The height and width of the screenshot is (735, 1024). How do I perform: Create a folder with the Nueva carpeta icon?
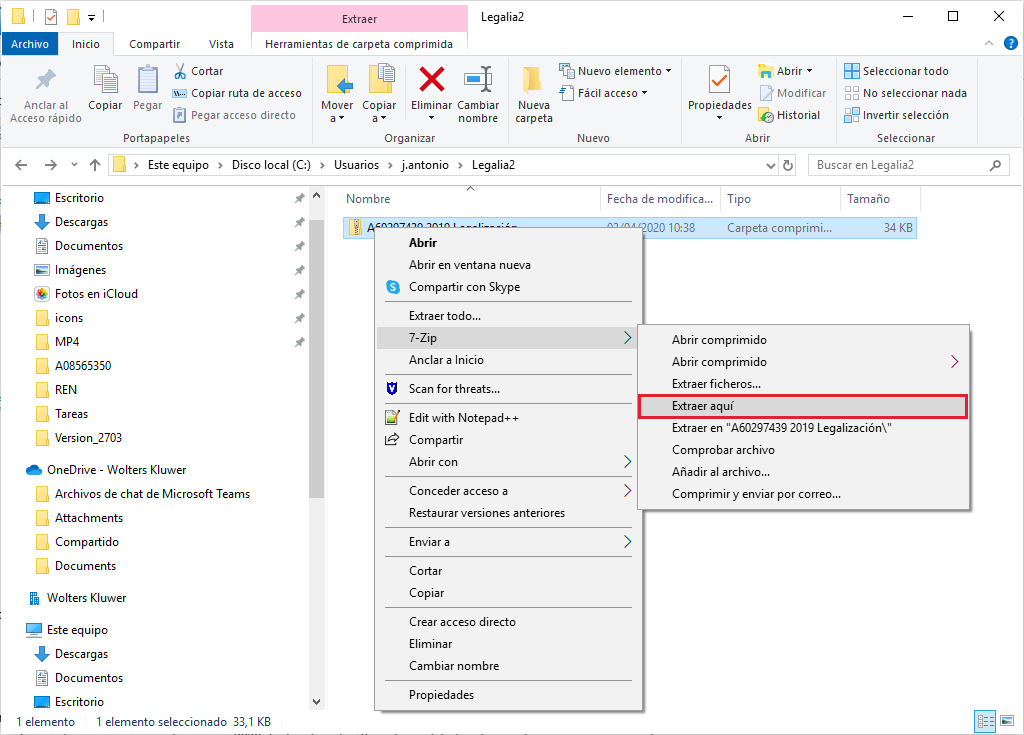[x=533, y=80]
